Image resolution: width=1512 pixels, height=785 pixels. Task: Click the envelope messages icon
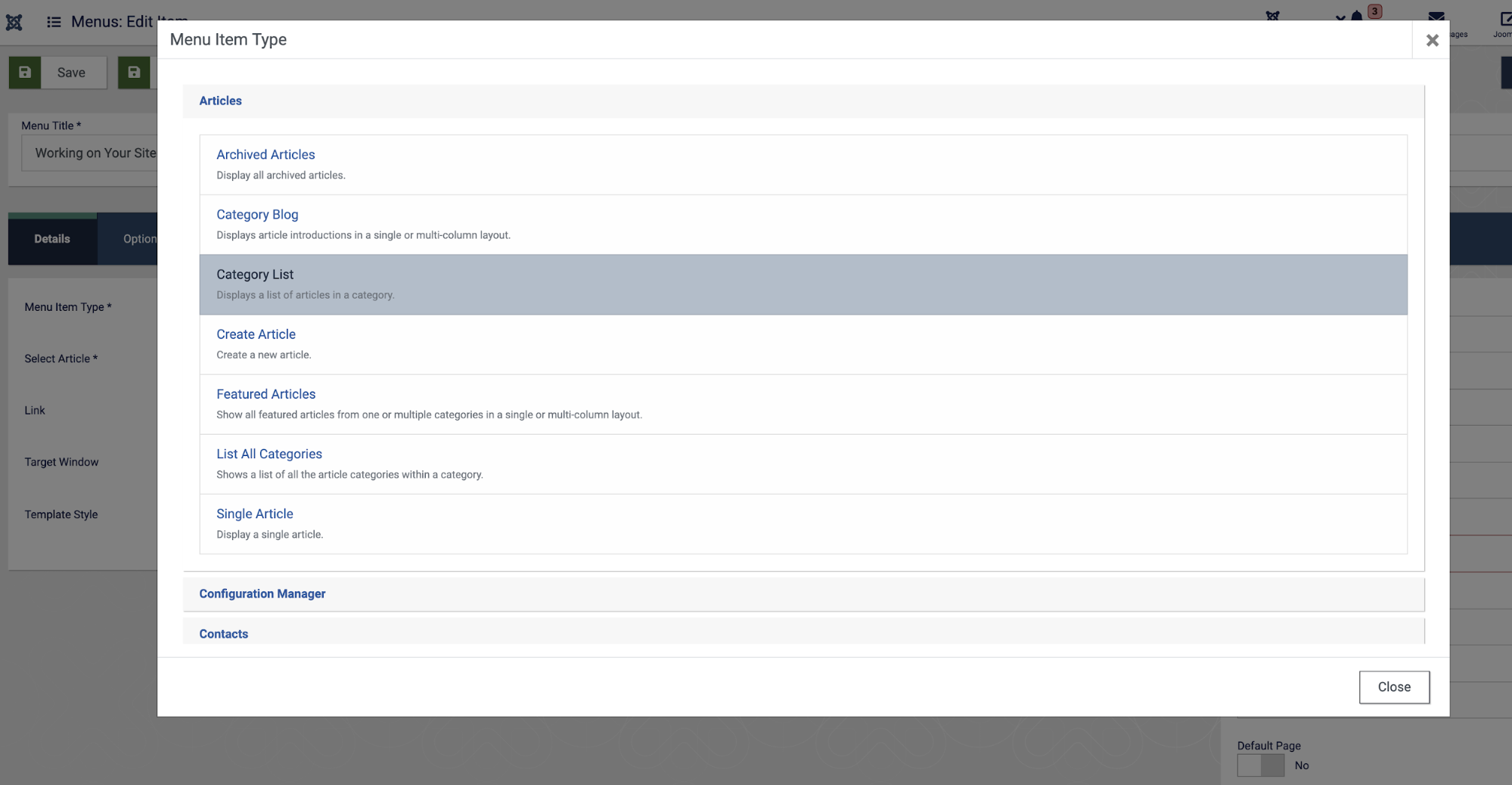pos(1436,16)
